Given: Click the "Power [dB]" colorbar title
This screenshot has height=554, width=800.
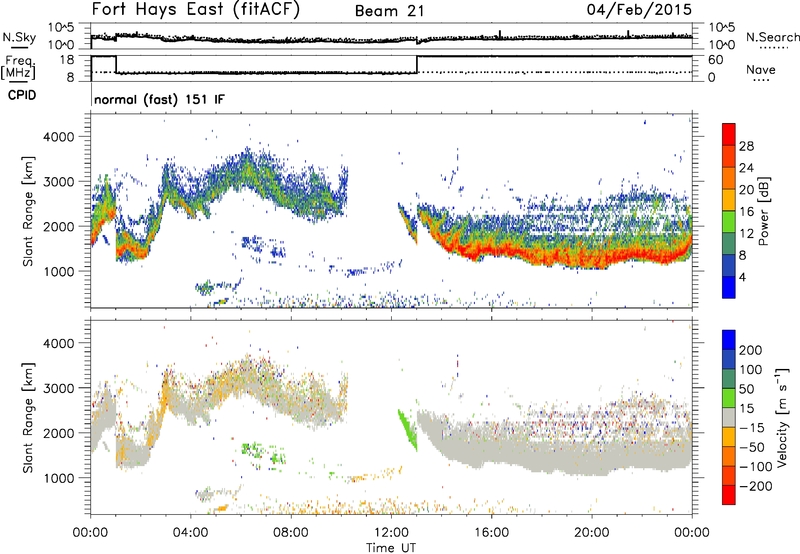Looking at the screenshot, I should [764, 211].
